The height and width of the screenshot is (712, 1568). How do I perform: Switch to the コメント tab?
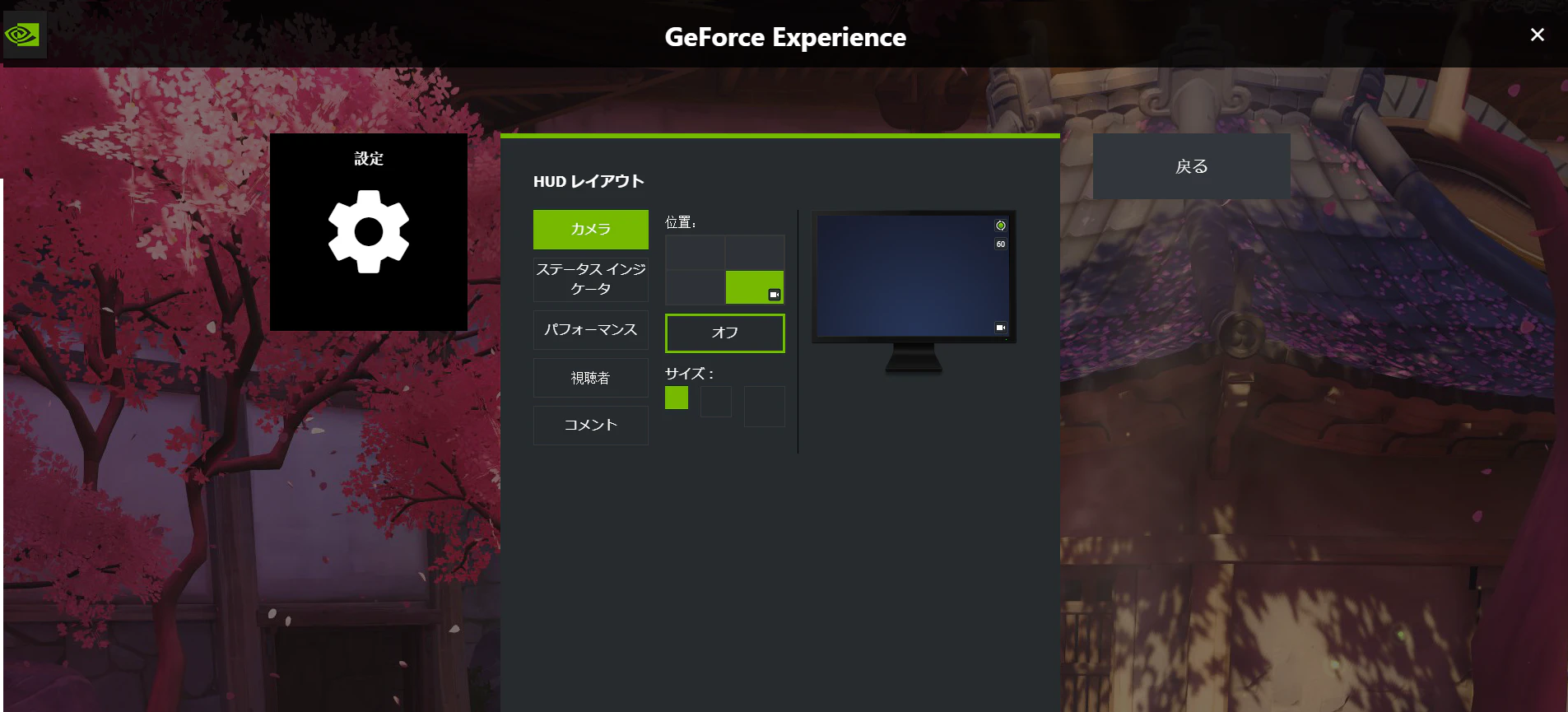coord(591,426)
